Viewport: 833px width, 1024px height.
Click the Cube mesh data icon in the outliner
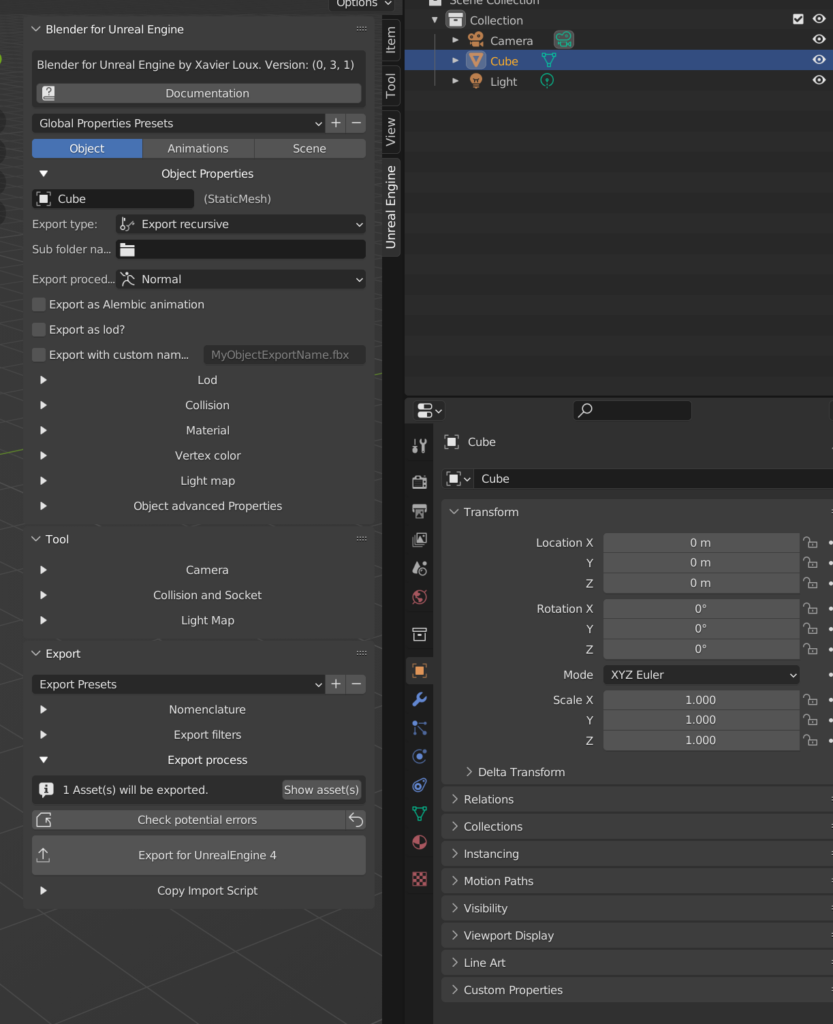pos(548,61)
